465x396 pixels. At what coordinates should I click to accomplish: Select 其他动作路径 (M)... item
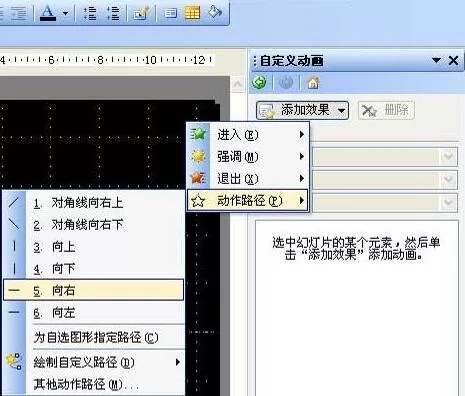[x=94, y=384]
